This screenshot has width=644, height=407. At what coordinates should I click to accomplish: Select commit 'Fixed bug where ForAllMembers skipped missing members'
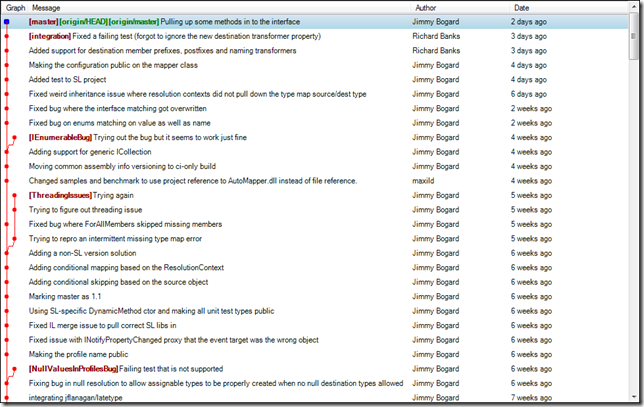125,224
